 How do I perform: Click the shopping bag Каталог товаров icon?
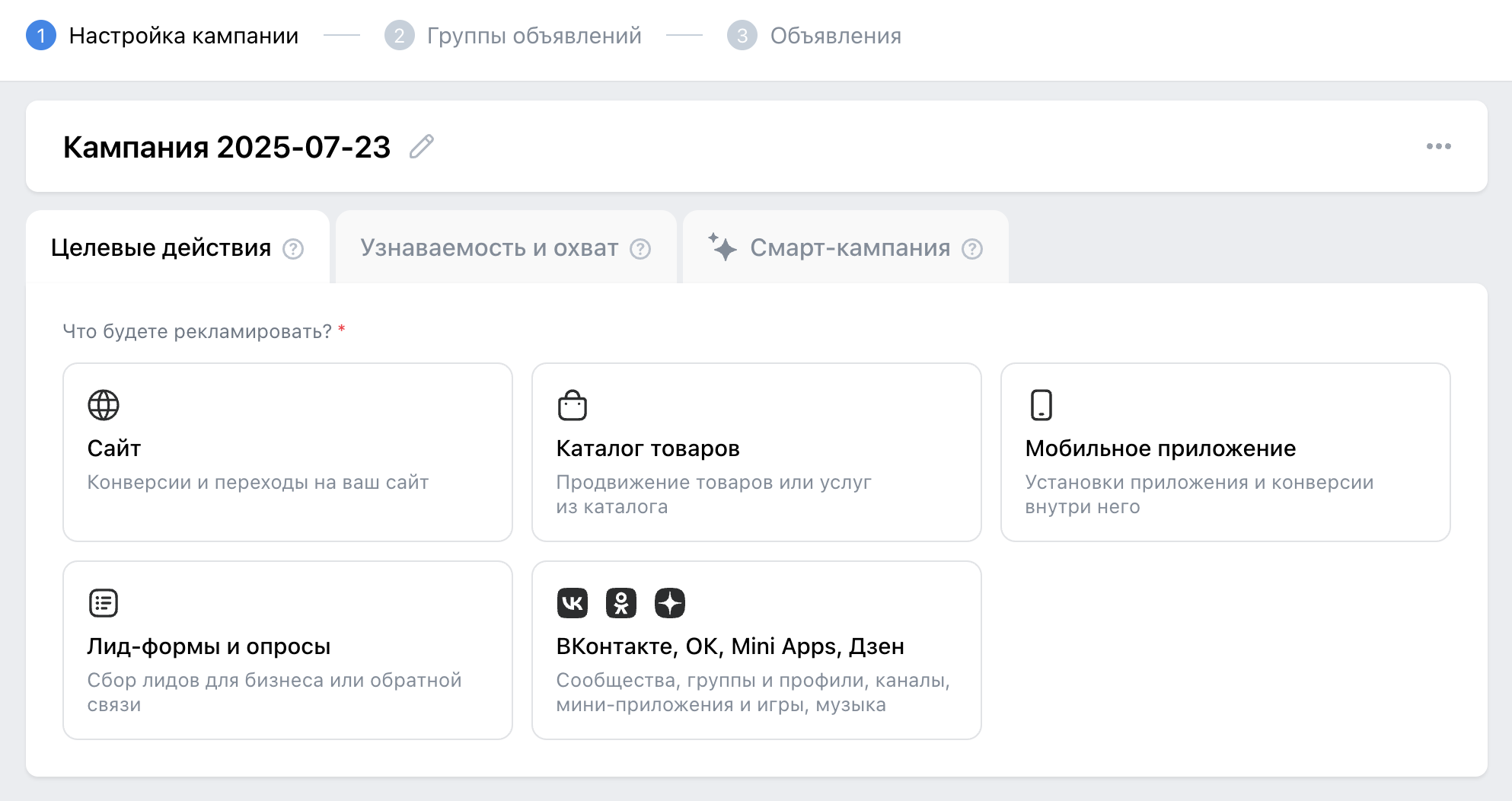(573, 405)
